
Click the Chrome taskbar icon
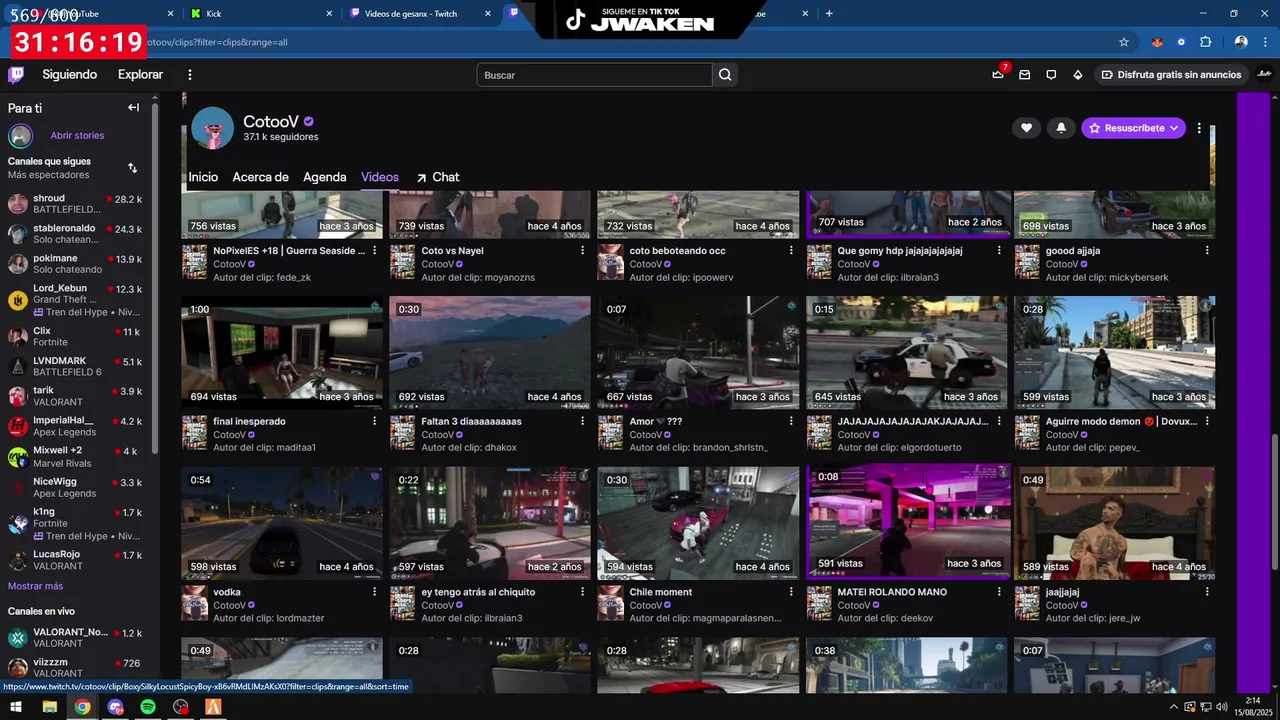[82, 707]
